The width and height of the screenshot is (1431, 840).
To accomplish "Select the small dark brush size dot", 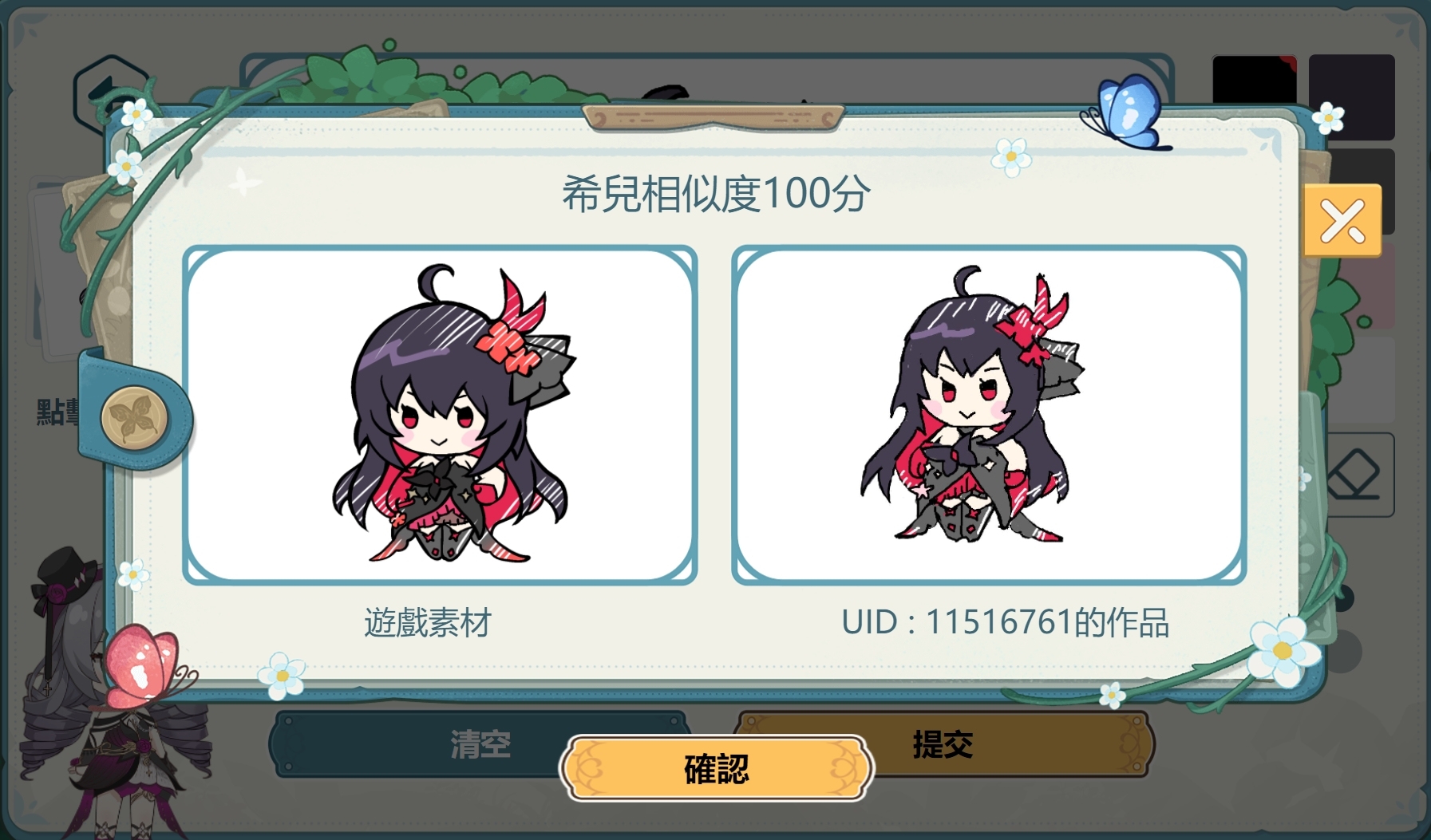I will pos(1343,597).
